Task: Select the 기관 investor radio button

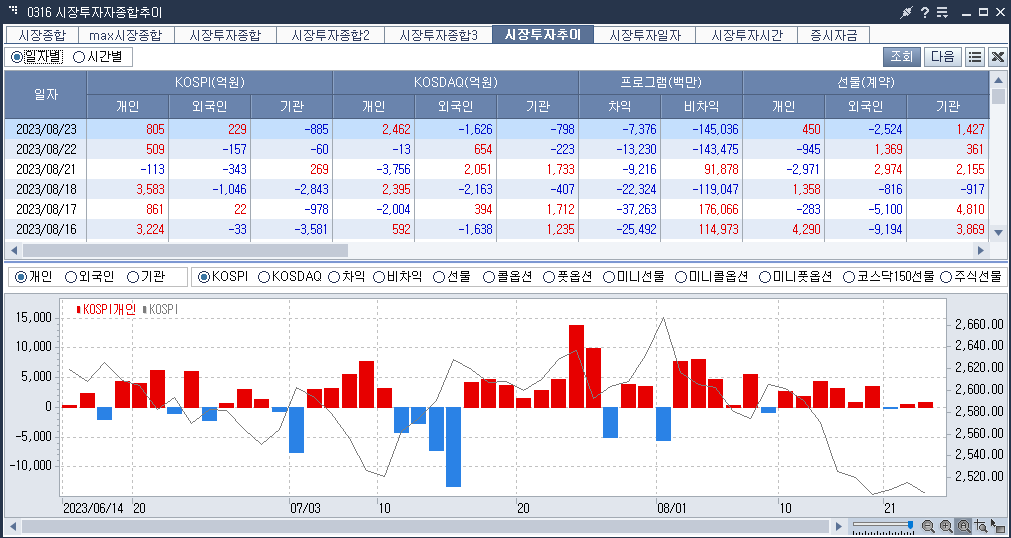Action: 146,277
